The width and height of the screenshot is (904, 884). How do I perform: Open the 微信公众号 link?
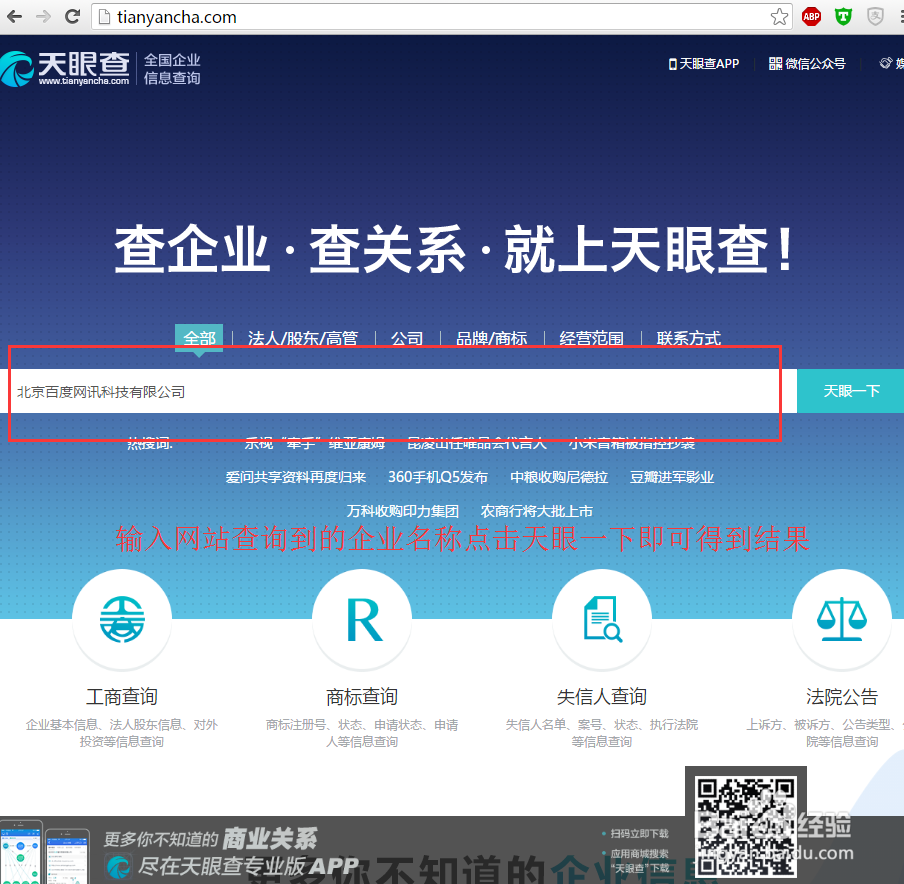[807, 63]
